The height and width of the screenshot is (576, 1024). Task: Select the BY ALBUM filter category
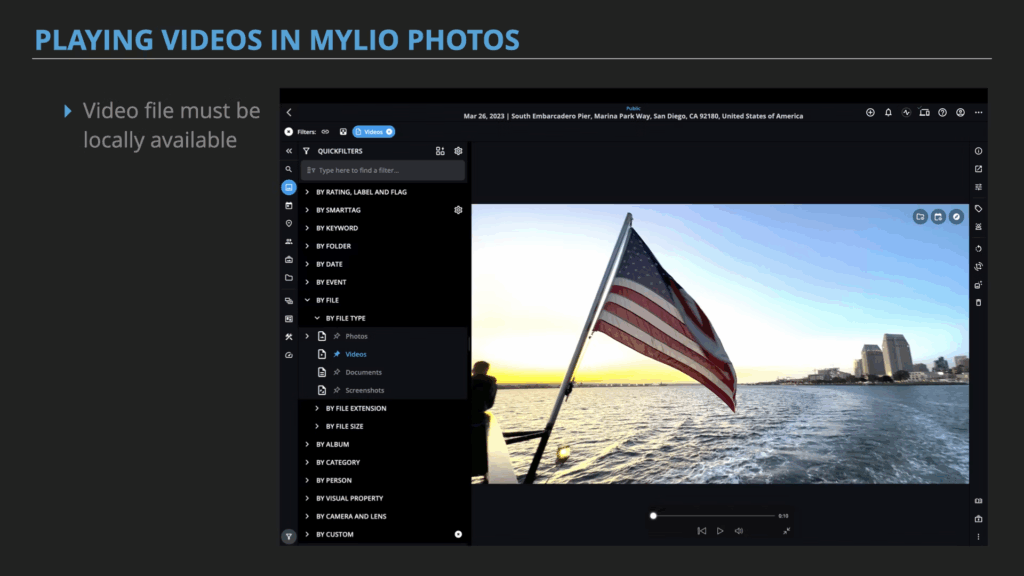click(x=332, y=444)
